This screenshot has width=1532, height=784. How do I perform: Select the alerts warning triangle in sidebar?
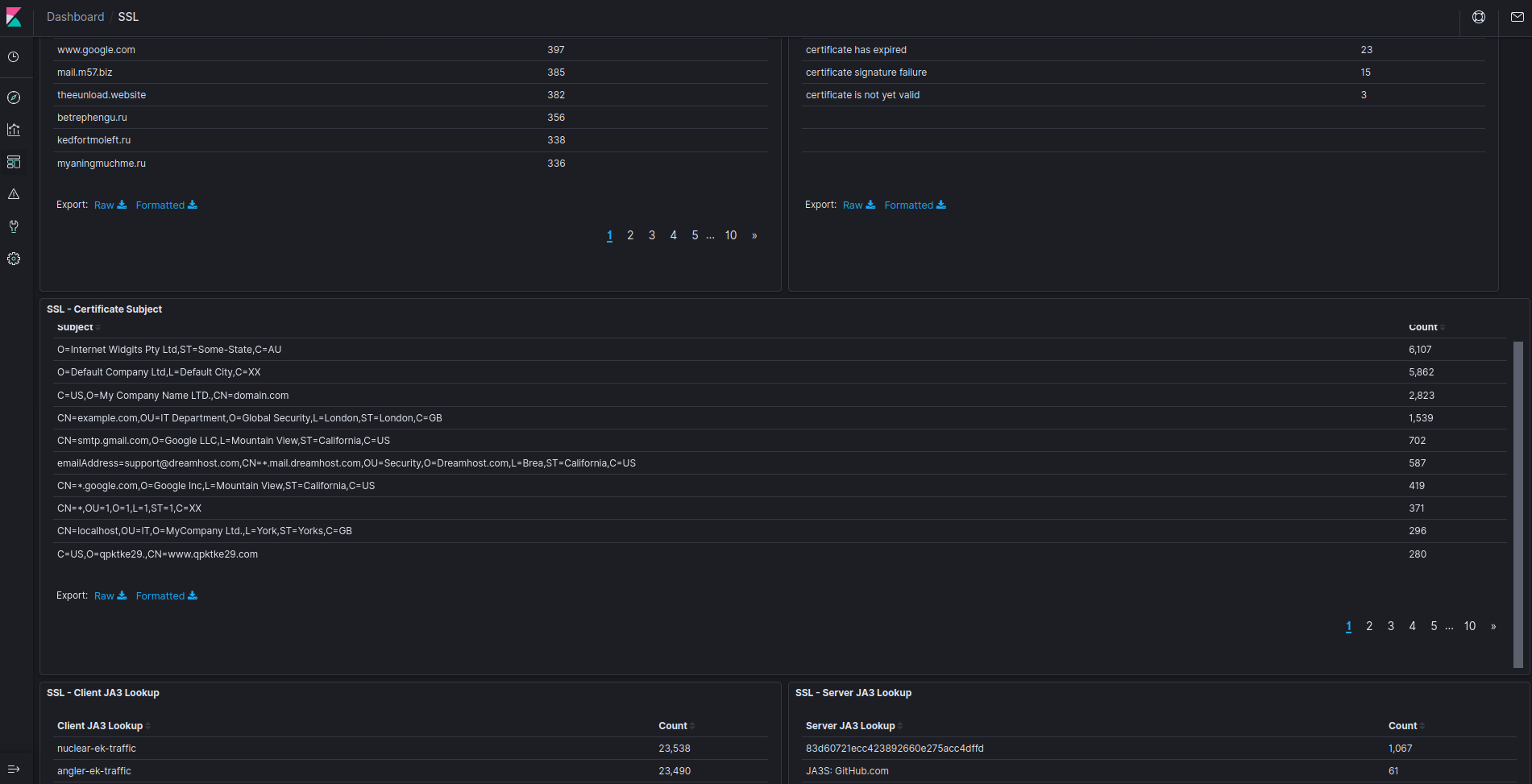14,193
